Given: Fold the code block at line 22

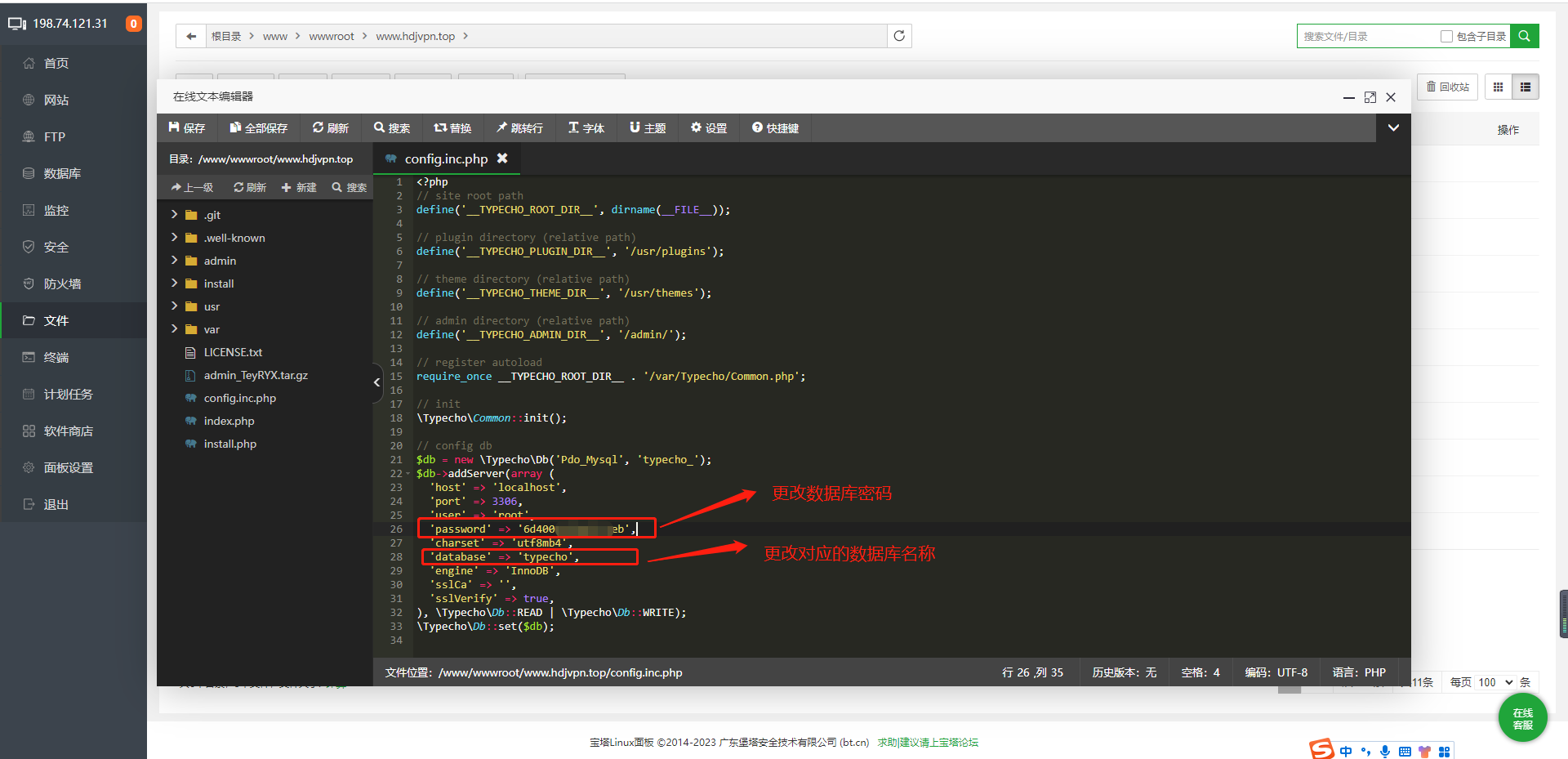Looking at the screenshot, I should [x=408, y=474].
